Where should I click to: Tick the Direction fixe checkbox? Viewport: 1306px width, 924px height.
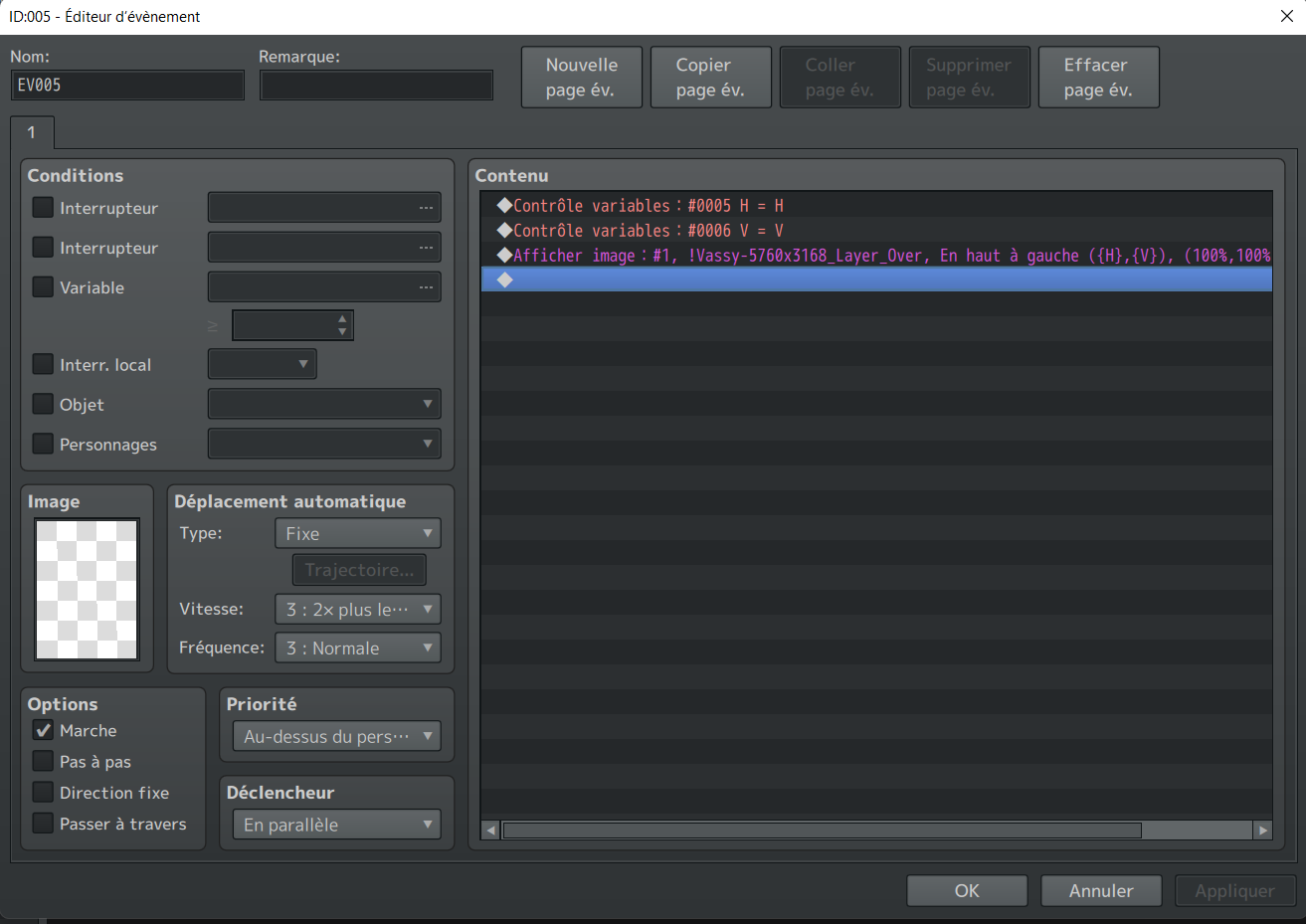pos(43,793)
